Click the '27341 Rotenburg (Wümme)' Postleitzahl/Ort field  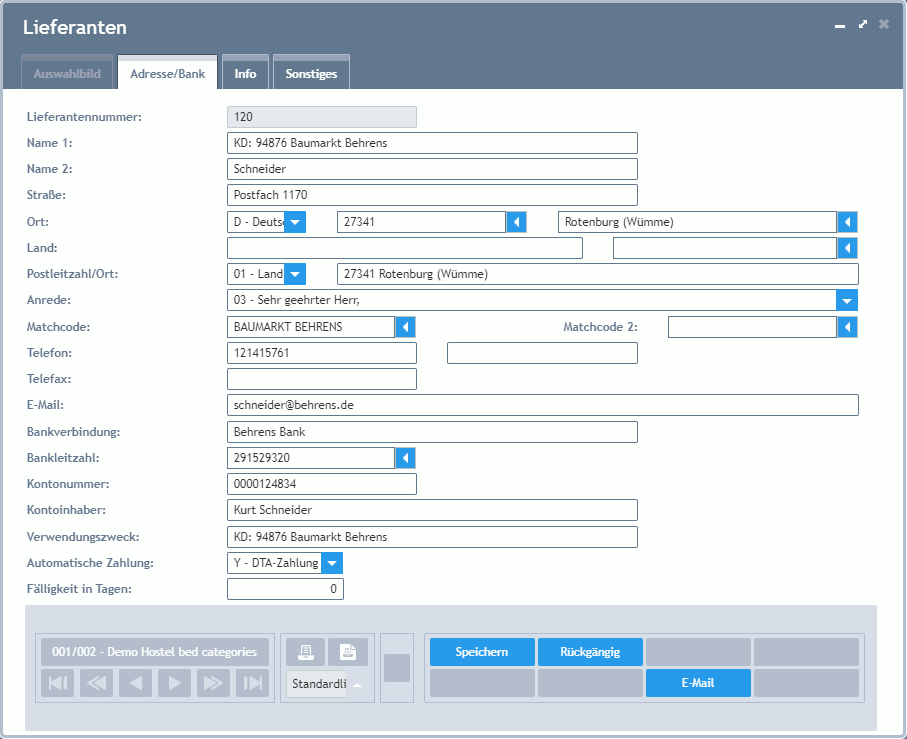tap(598, 274)
